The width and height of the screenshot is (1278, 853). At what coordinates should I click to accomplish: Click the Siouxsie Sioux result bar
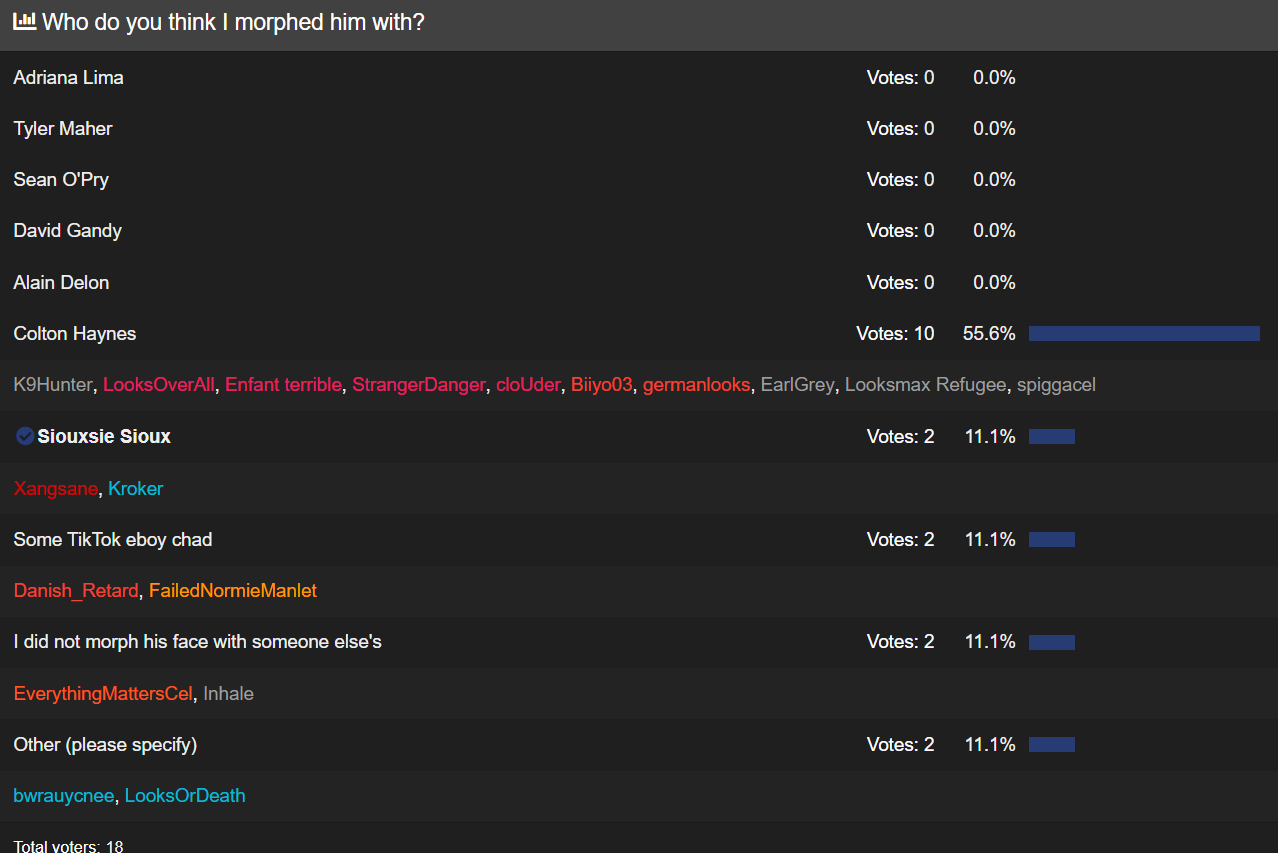1052,436
